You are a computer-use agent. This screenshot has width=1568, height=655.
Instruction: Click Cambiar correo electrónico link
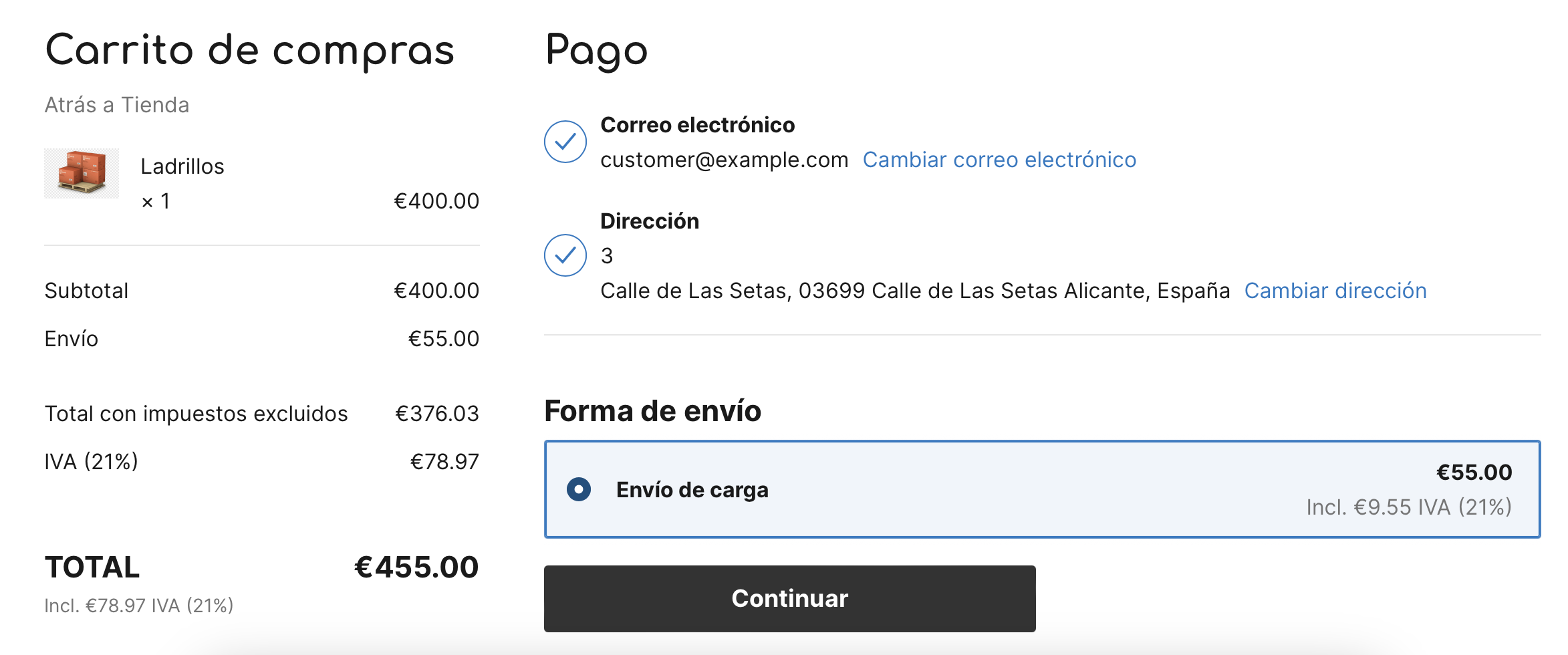[x=999, y=160]
